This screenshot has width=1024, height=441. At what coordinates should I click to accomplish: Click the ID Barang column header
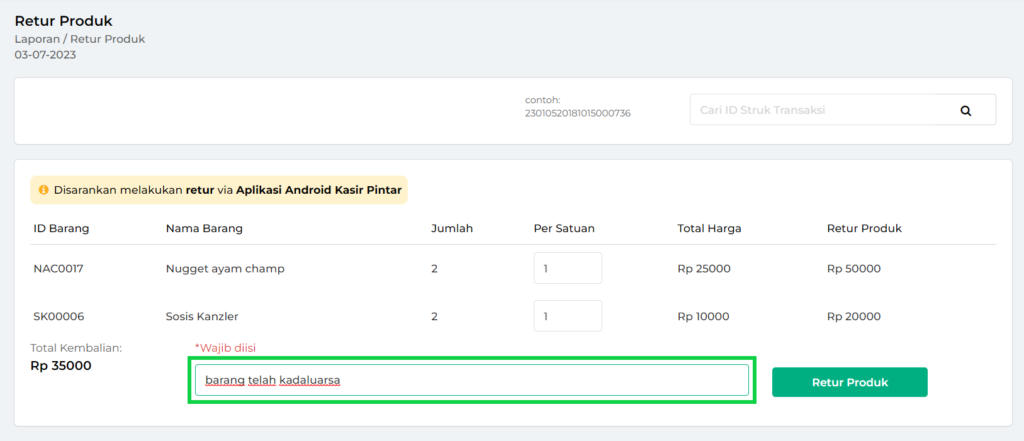pyautogui.click(x=61, y=228)
